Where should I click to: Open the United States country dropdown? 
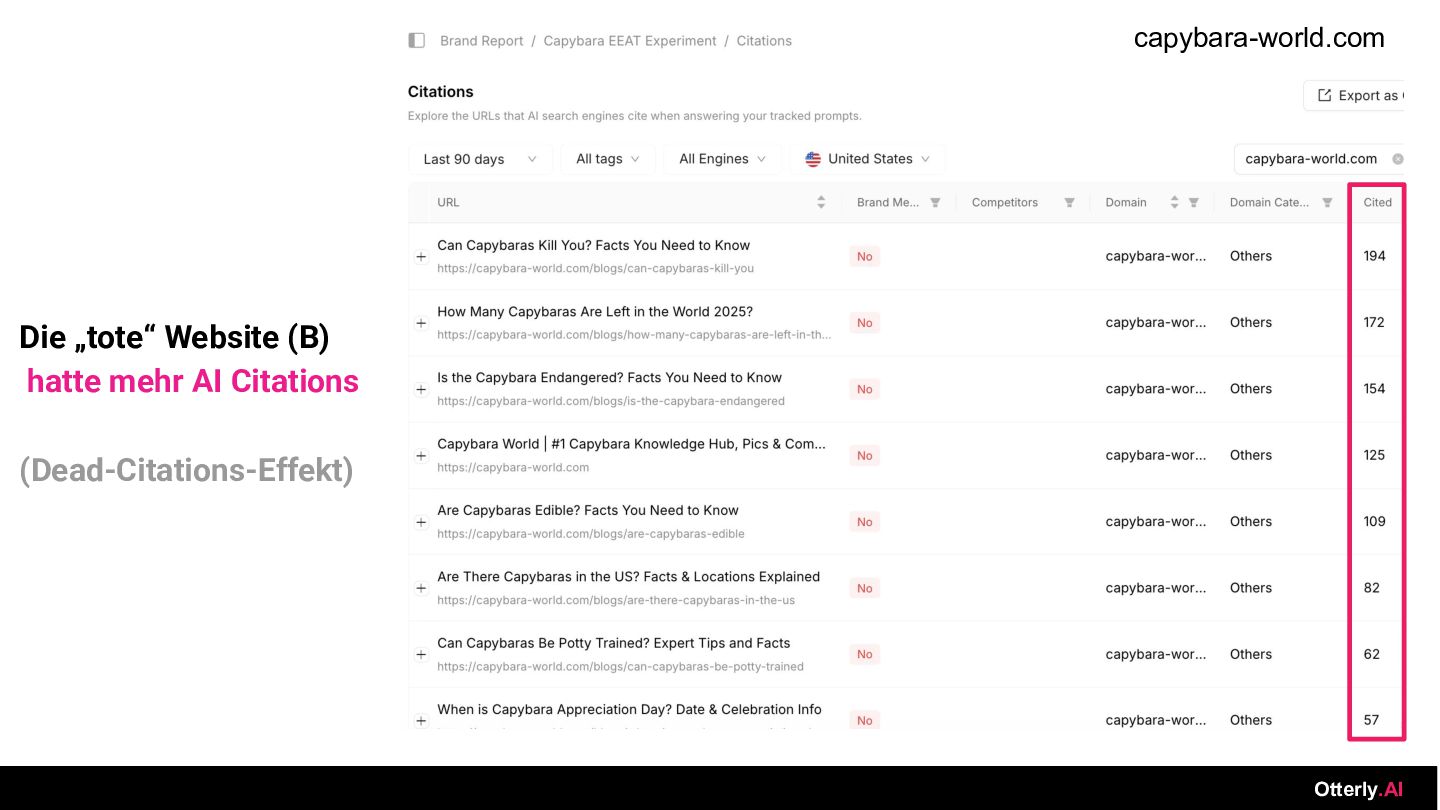tap(867, 159)
